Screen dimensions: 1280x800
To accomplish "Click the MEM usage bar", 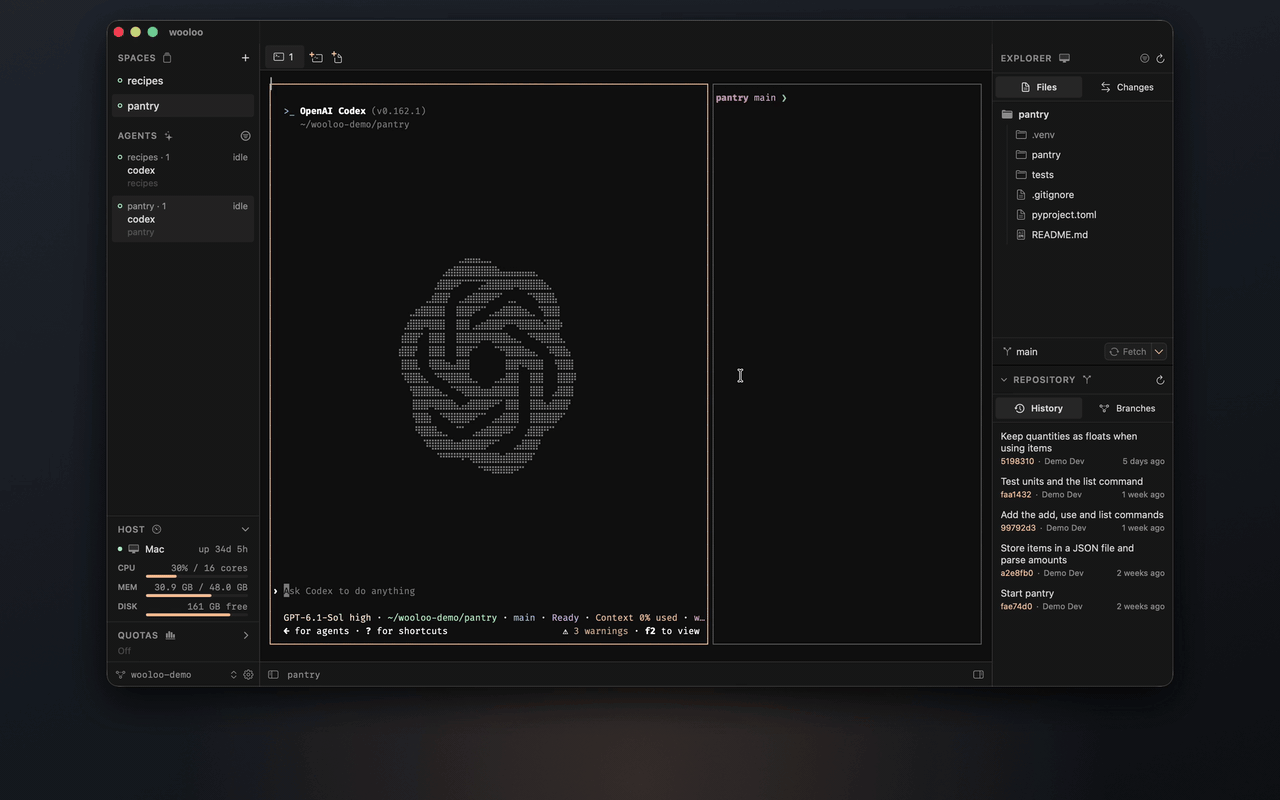I will (197, 596).
